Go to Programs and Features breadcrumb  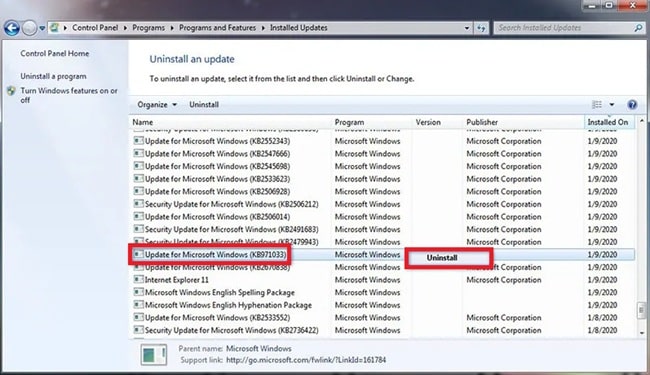click(217, 28)
